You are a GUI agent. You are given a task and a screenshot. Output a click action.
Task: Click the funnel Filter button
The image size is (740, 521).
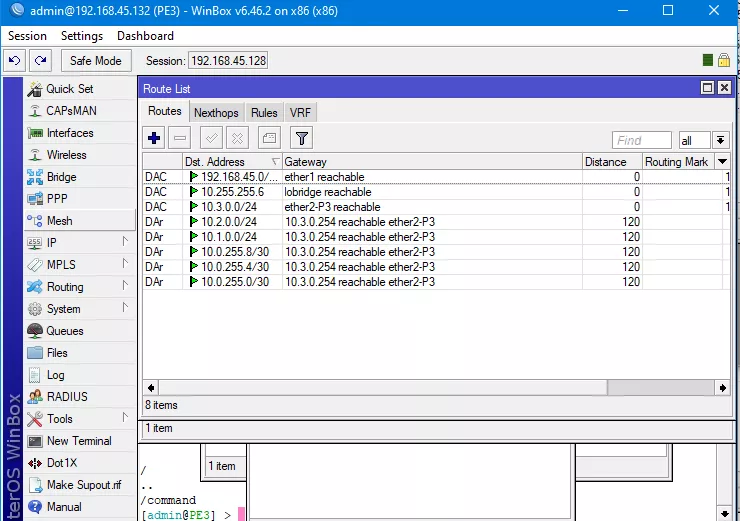302,138
